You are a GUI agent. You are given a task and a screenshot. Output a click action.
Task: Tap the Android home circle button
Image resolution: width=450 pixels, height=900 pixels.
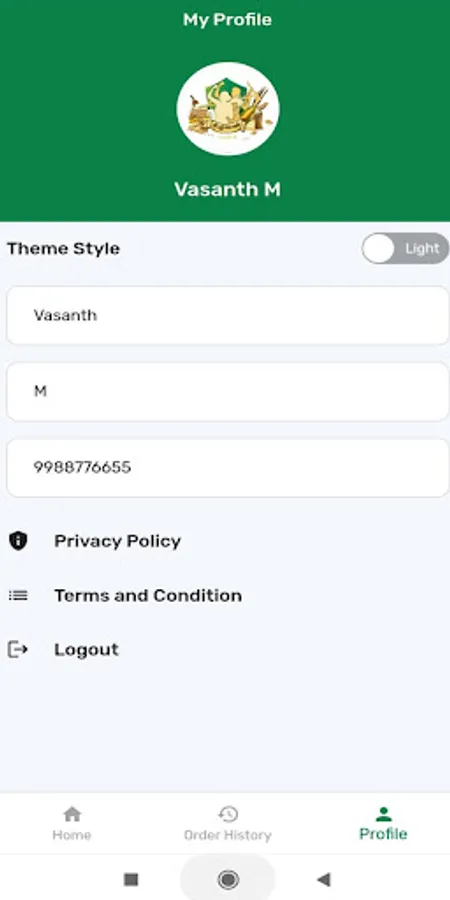[x=228, y=879]
